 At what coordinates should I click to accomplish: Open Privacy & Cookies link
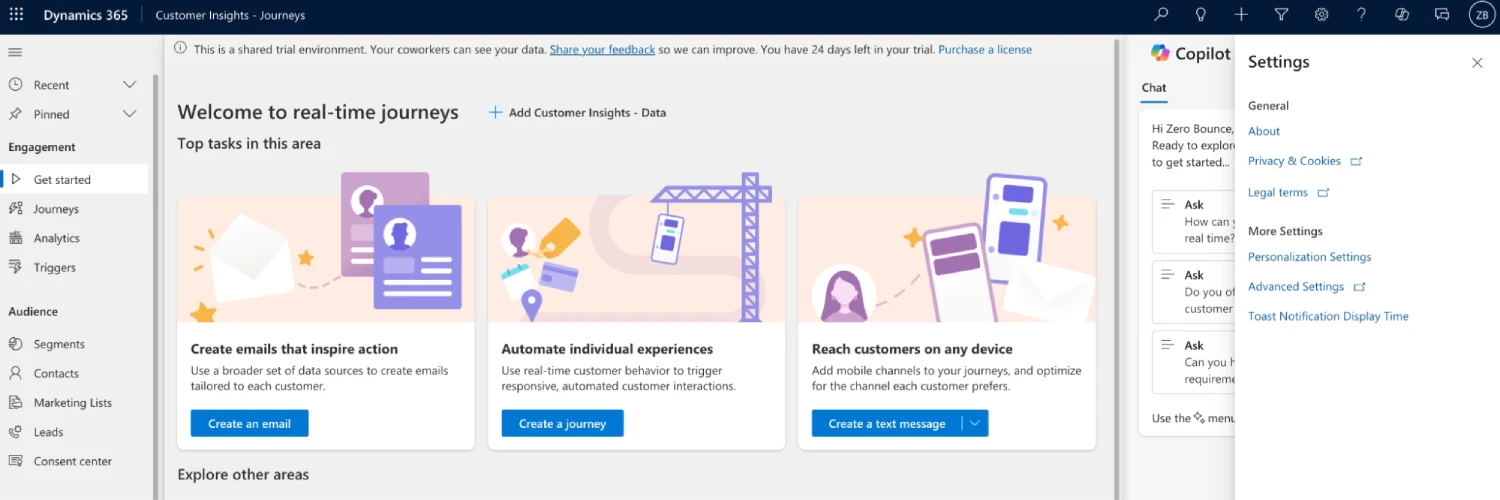click(x=1294, y=161)
